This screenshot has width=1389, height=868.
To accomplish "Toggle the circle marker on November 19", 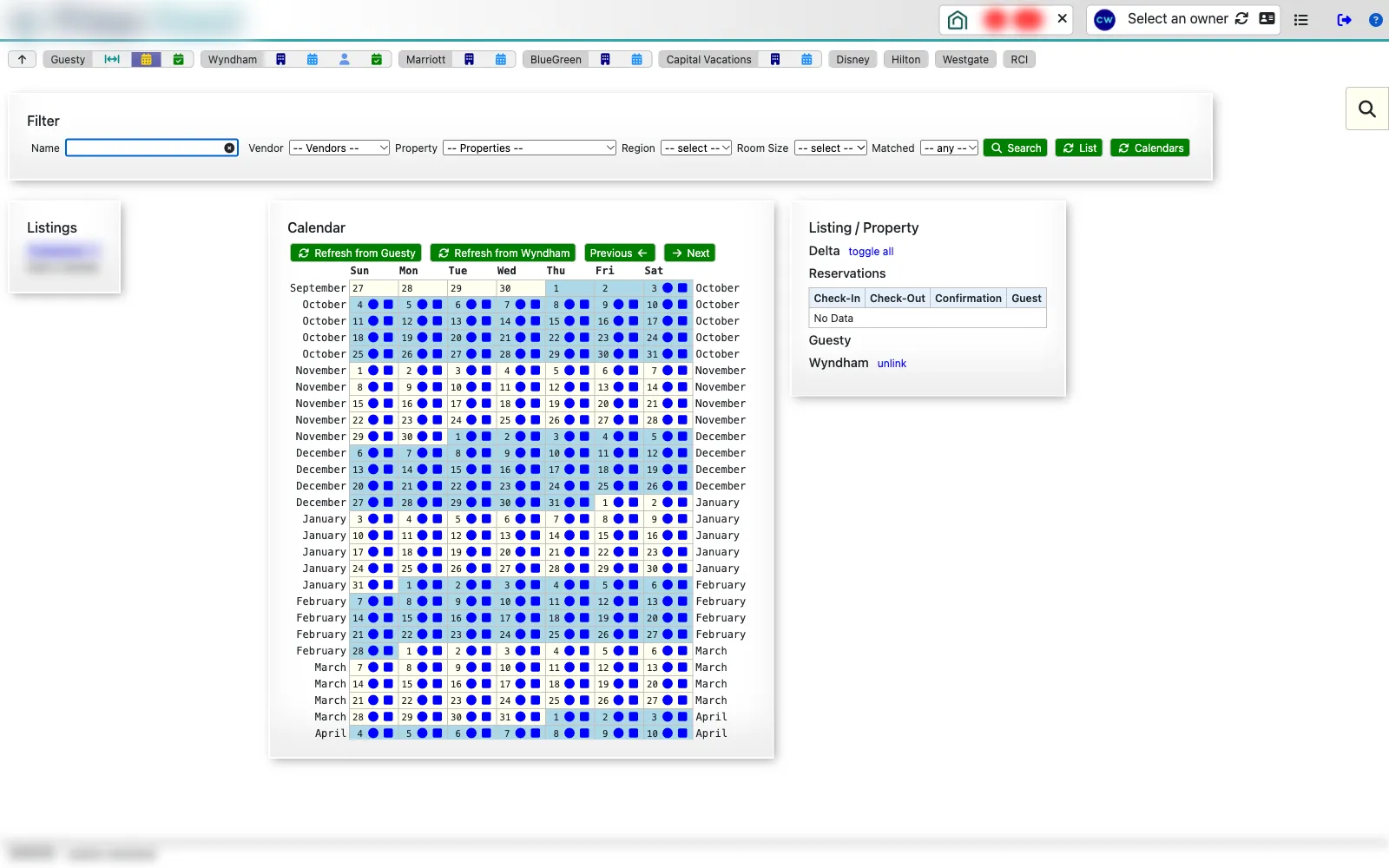I will [569, 404].
